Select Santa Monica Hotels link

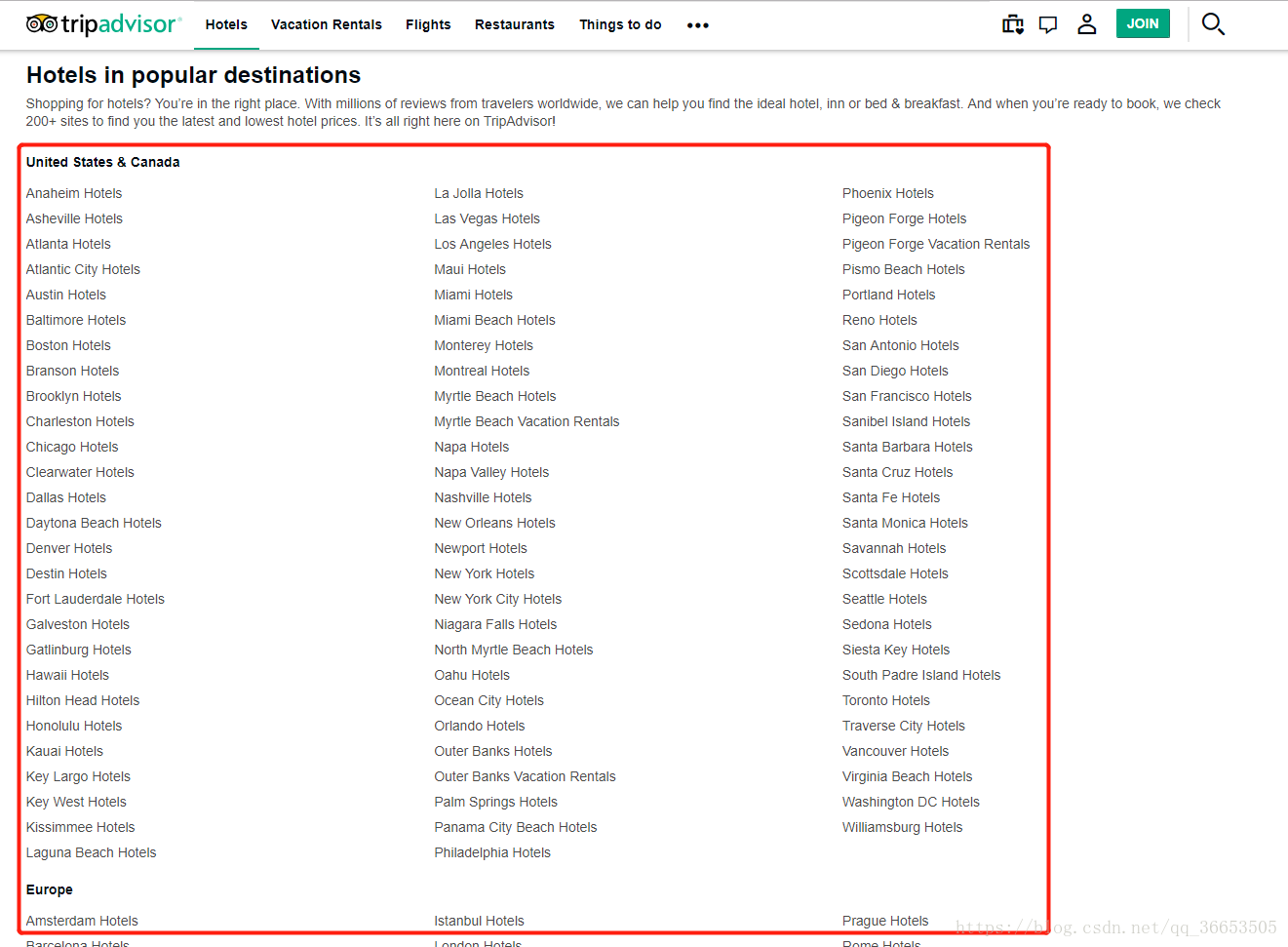coord(905,523)
